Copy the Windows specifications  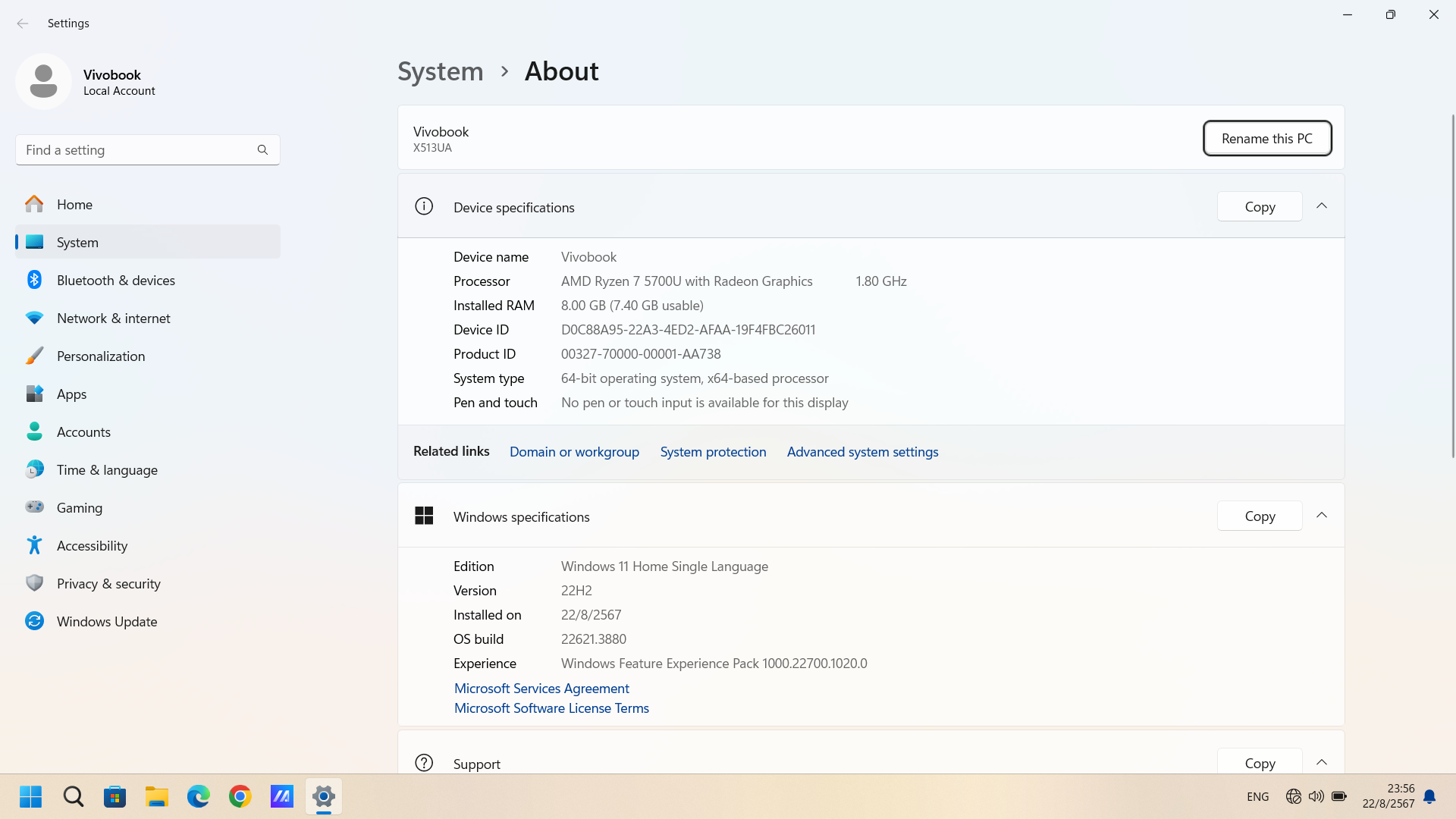[1260, 516]
